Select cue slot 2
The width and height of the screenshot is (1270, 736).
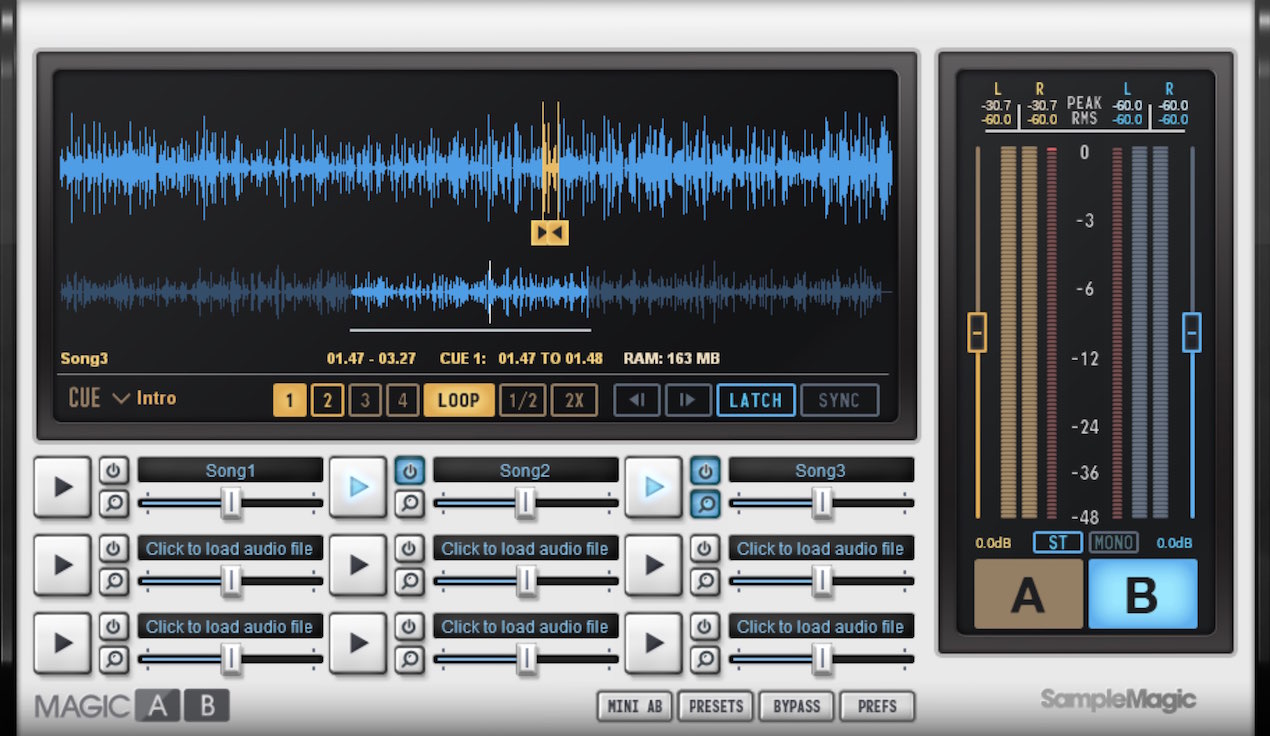326,401
